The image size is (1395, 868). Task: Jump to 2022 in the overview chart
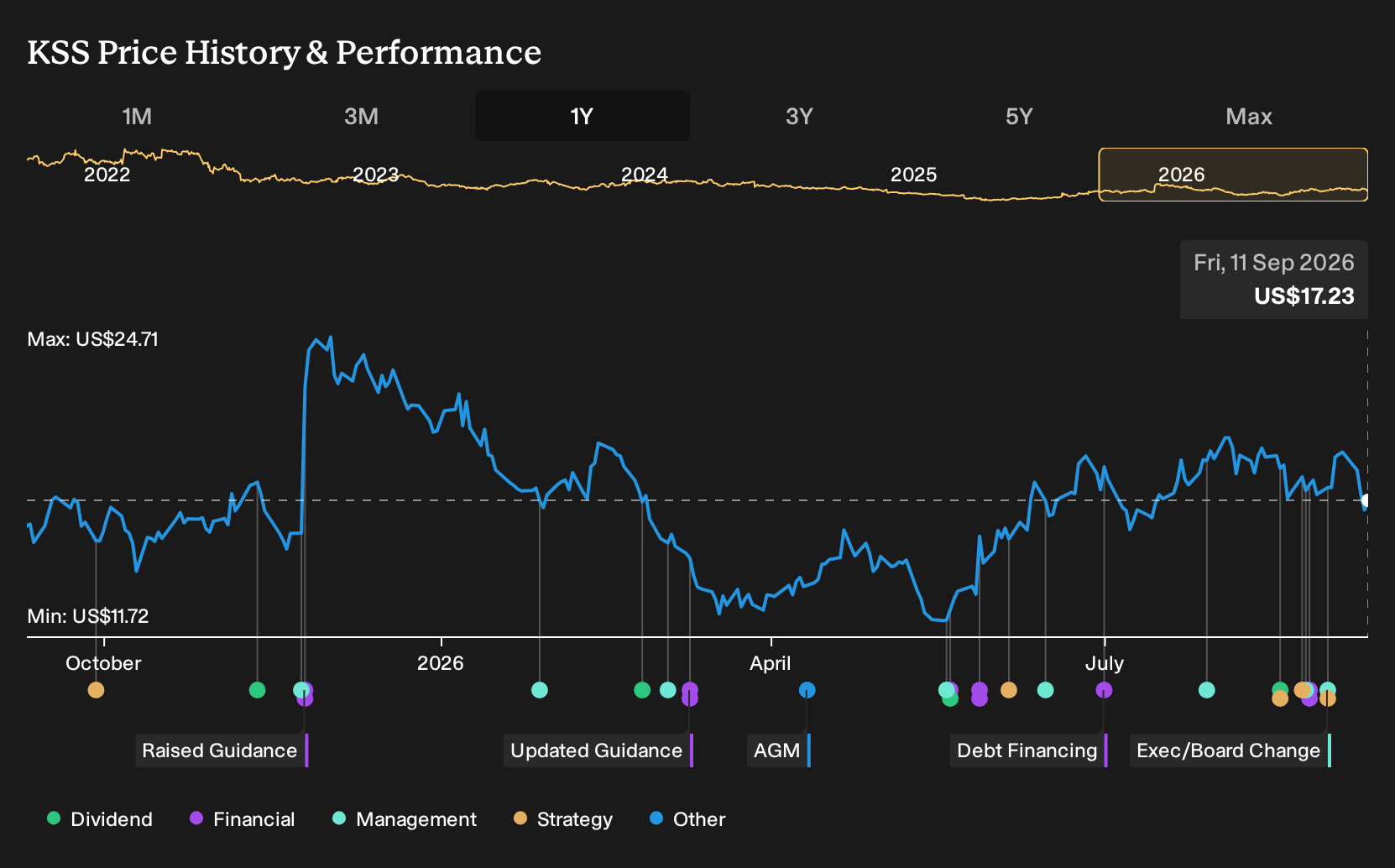pos(107,175)
